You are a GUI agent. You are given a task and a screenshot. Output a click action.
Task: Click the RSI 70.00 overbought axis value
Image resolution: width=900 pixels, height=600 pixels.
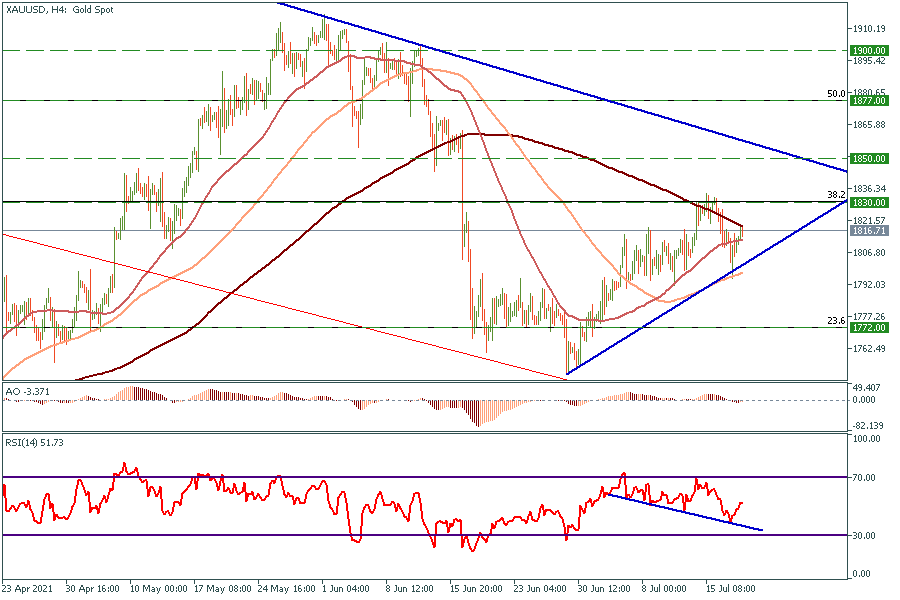tap(866, 478)
